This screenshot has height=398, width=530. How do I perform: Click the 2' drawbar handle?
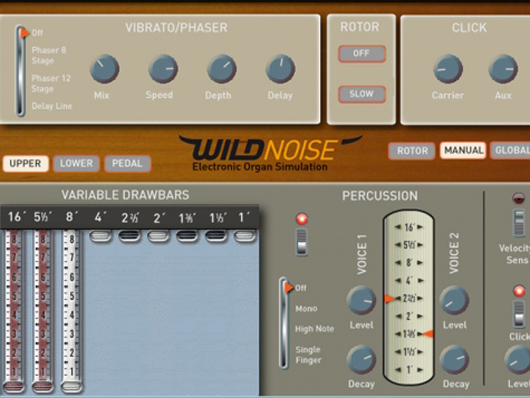159,236
